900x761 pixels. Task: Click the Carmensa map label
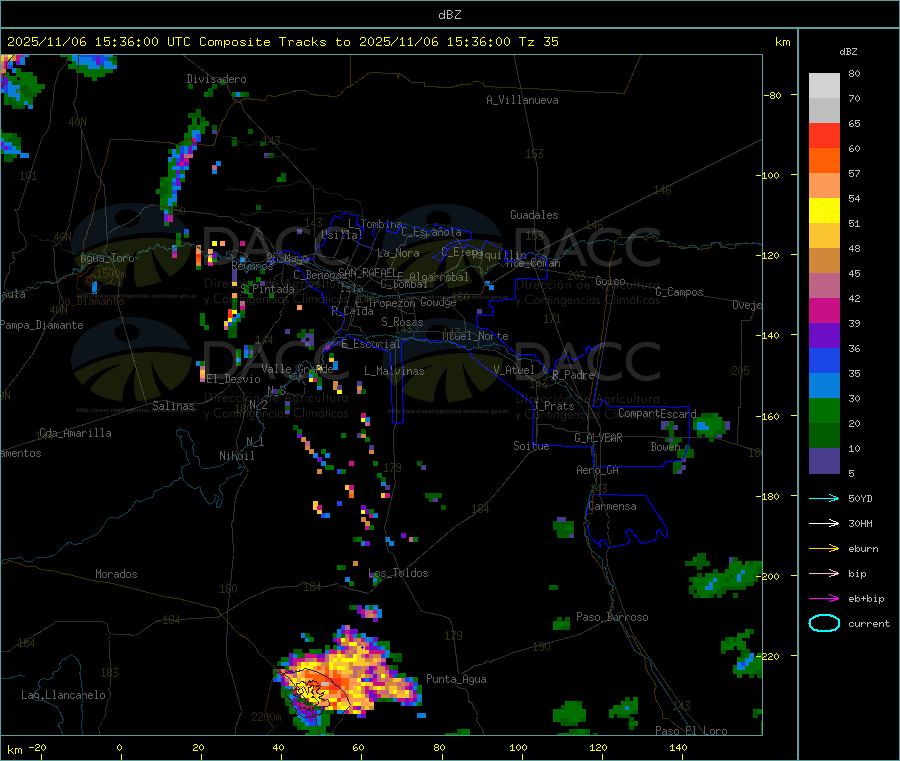(x=612, y=506)
